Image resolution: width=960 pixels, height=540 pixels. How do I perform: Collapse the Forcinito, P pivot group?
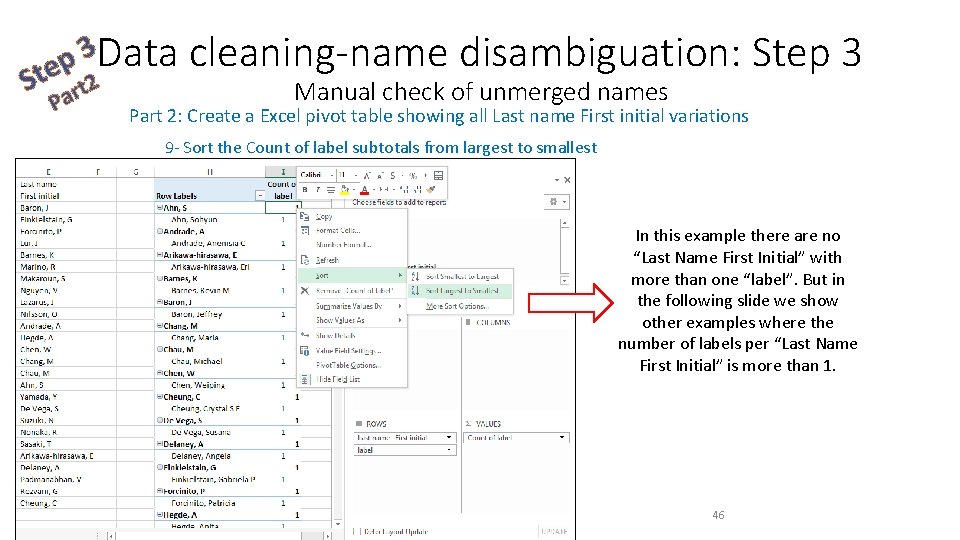(160, 491)
